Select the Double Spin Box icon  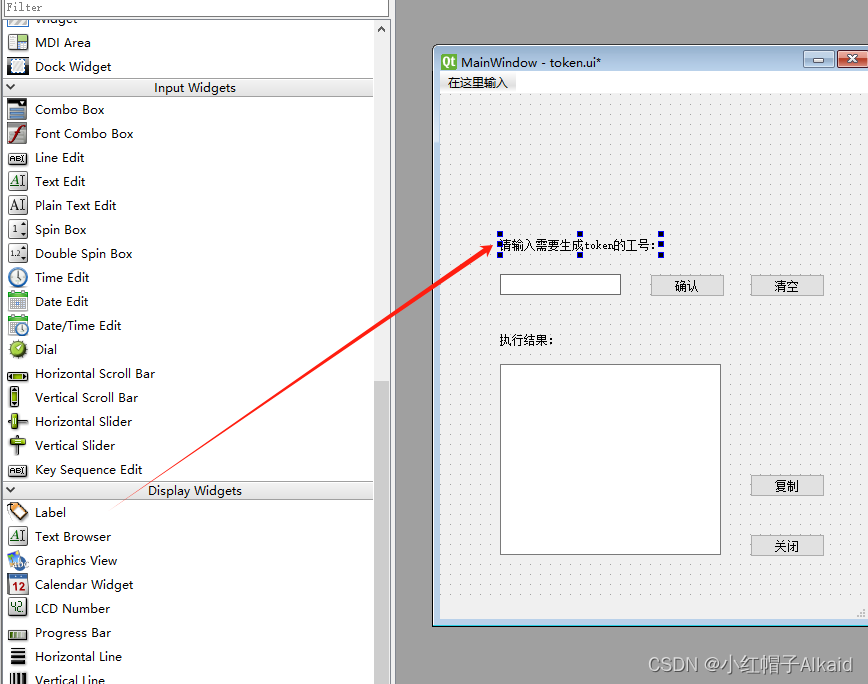[x=18, y=253]
